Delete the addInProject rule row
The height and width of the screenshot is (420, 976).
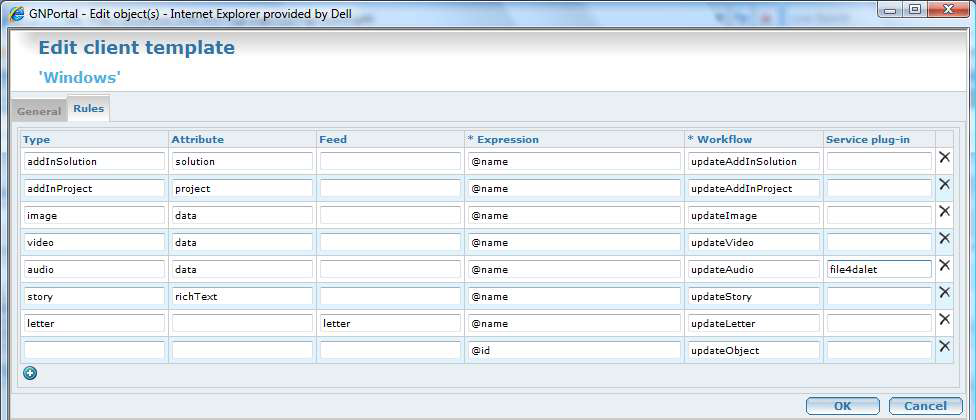click(x=944, y=184)
